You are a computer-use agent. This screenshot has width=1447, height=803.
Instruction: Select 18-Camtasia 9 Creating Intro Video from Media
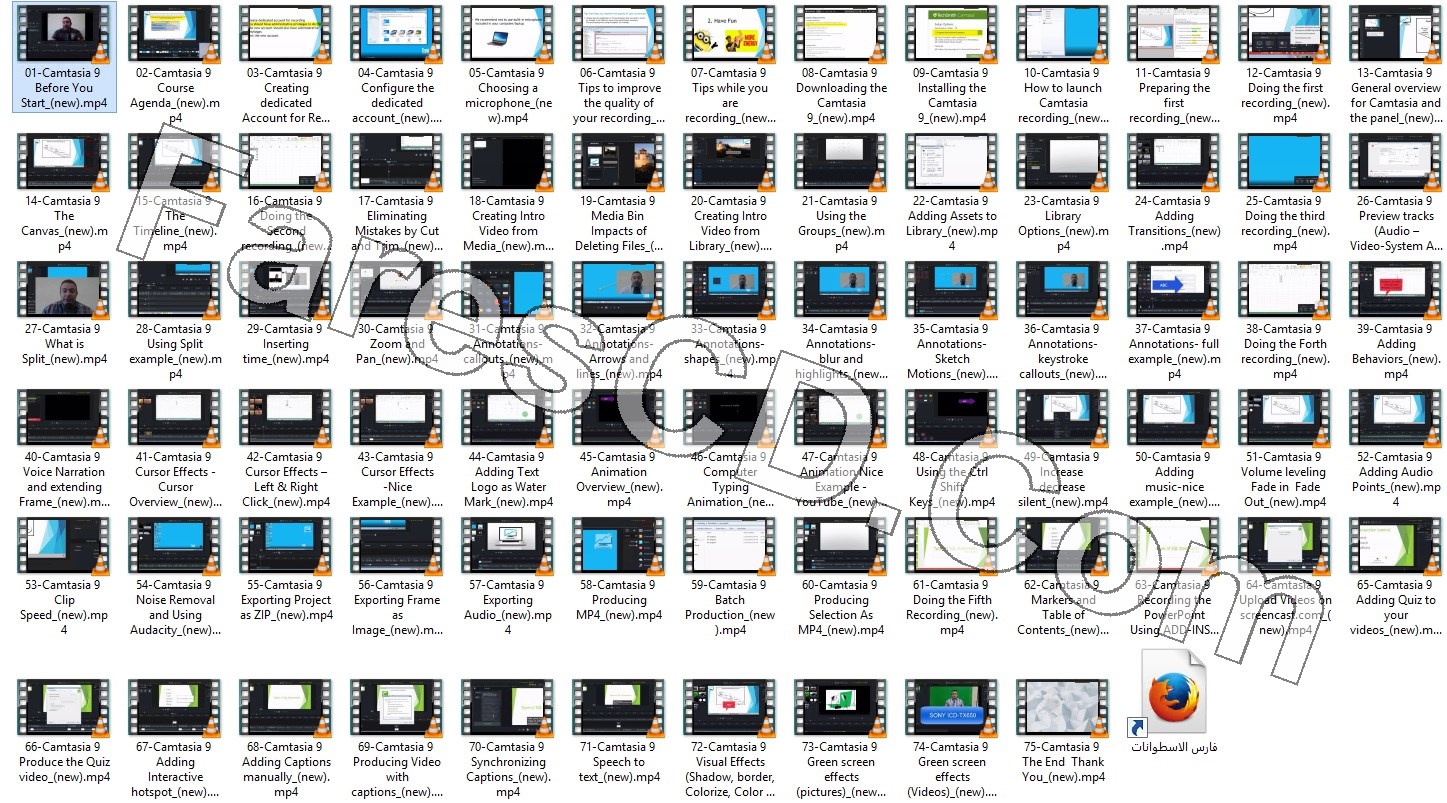[x=508, y=192]
